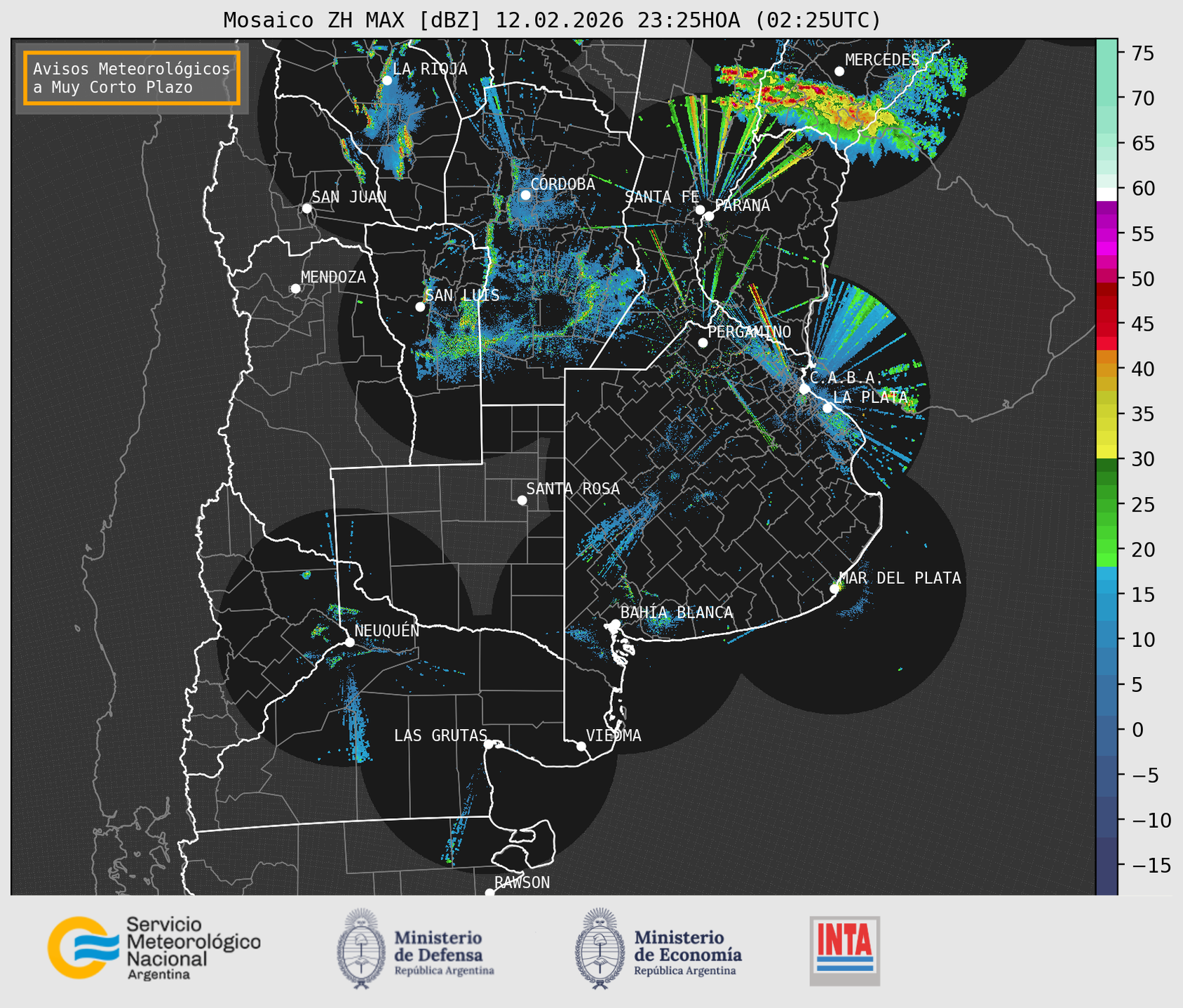Select the LA PLATA city marker
This screenshot has height=1008, width=1183.
point(827,408)
